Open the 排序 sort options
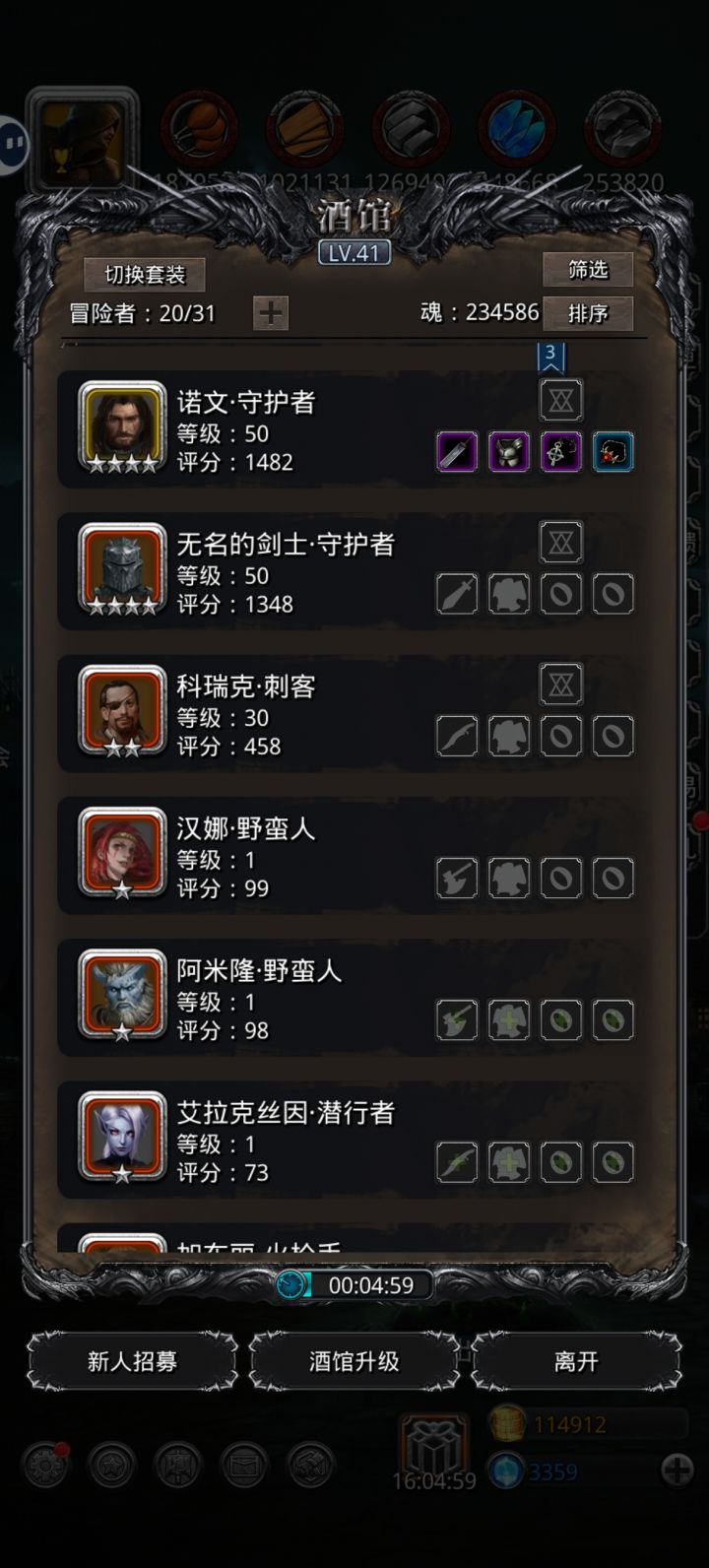This screenshot has width=709, height=1568. point(588,313)
